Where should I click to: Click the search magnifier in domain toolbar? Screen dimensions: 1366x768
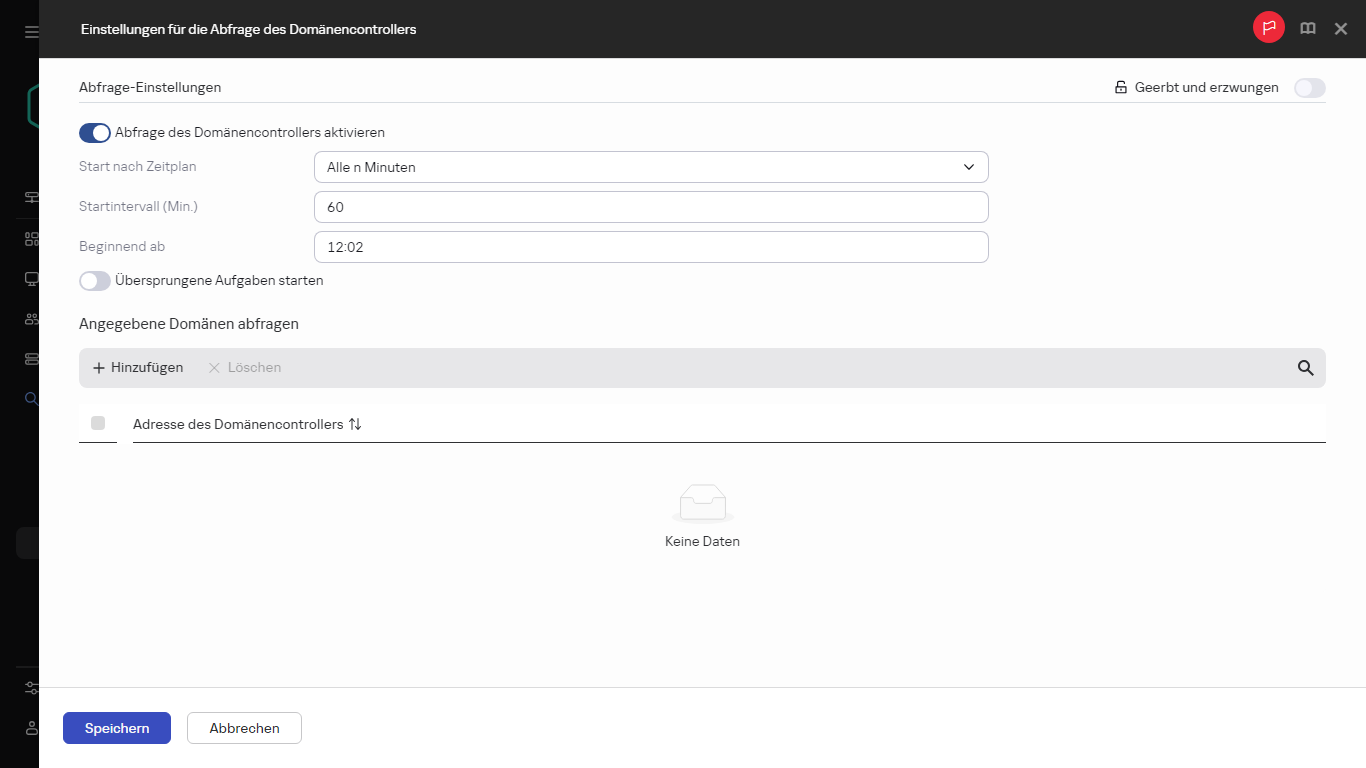tap(1305, 368)
